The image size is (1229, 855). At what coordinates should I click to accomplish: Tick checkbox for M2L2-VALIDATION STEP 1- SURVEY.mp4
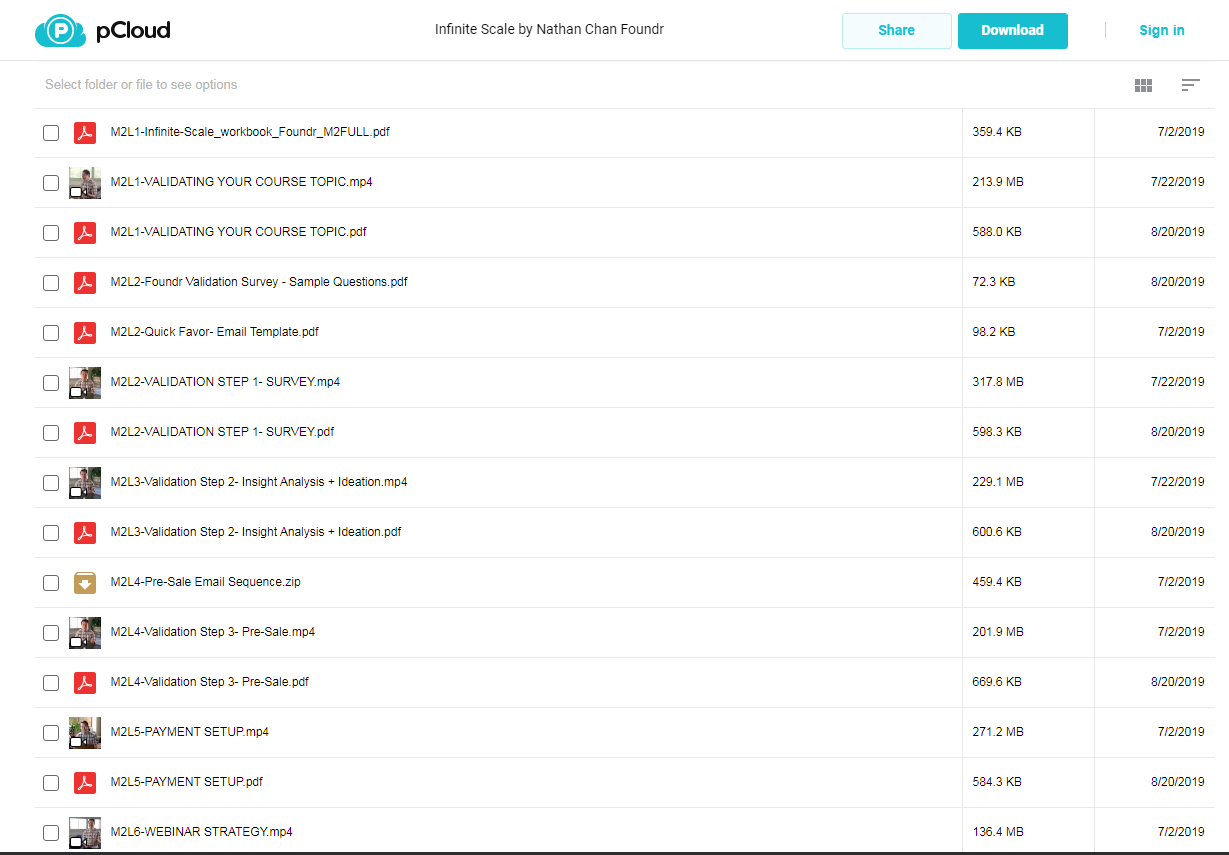coord(51,383)
